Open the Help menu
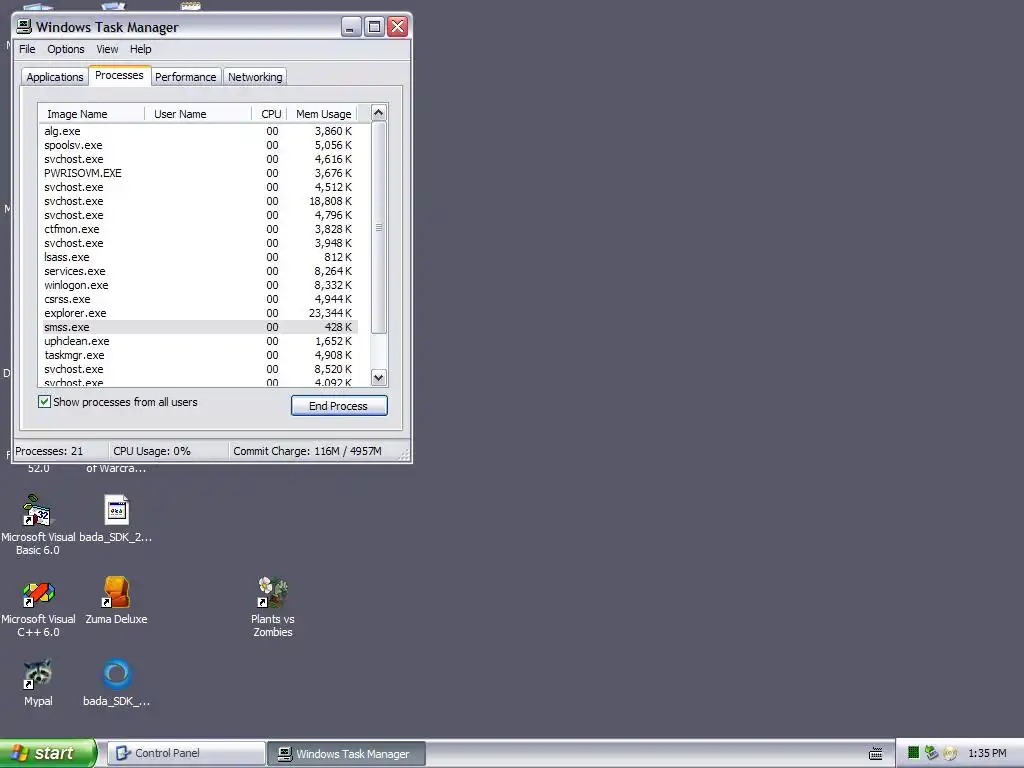Viewport: 1024px width, 768px height. coord(140,49)
